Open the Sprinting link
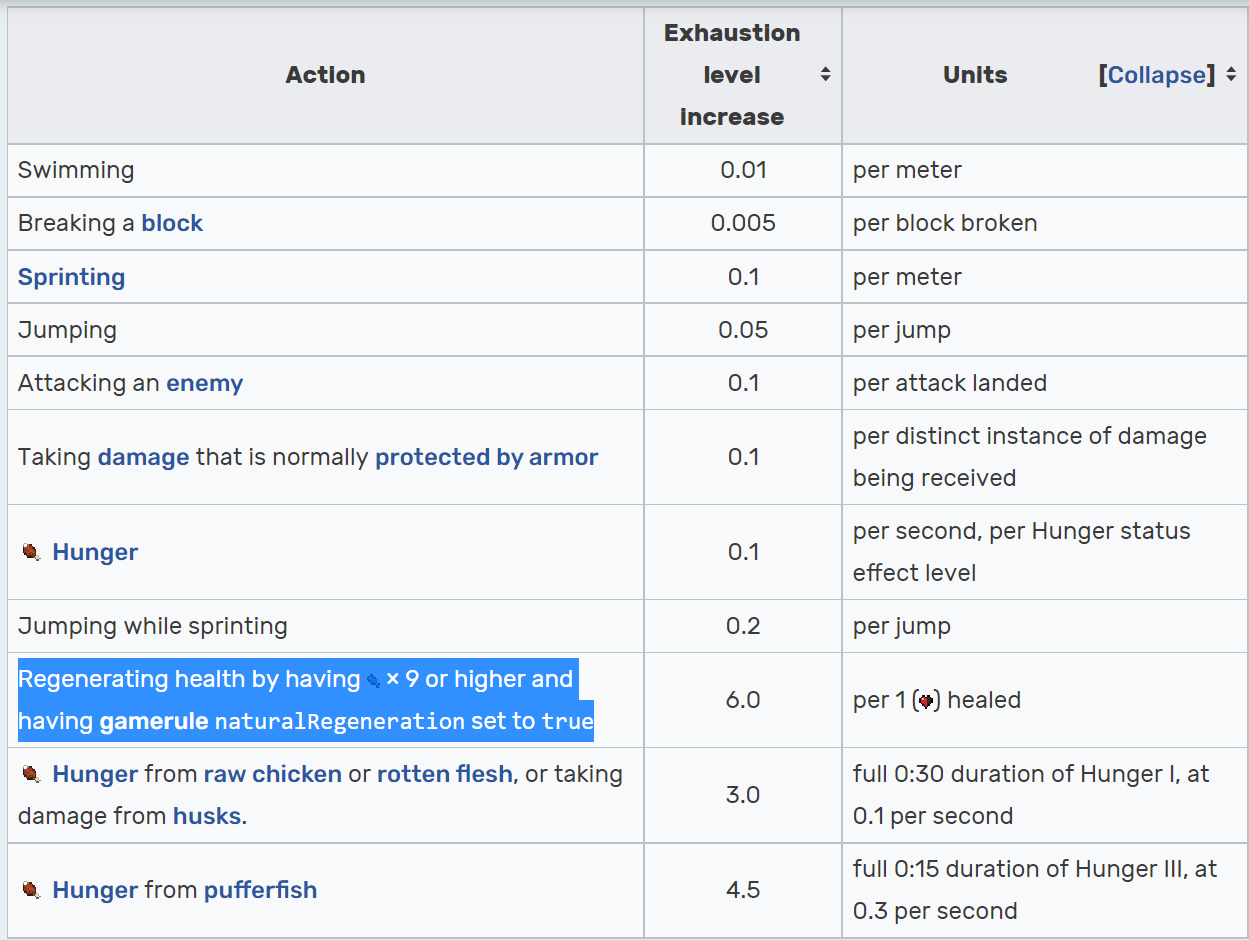This screenshot has width=1249, height=940. point(71,277)
